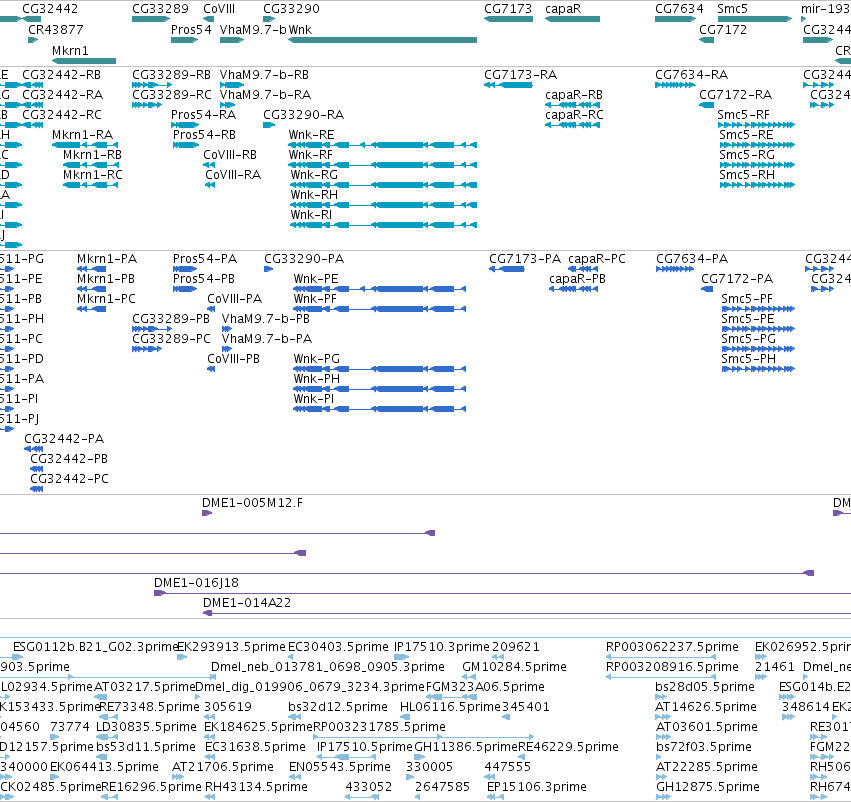Select the DME1-005M12.F clone marker
This screenshot has width=851, height=802.
207,513
